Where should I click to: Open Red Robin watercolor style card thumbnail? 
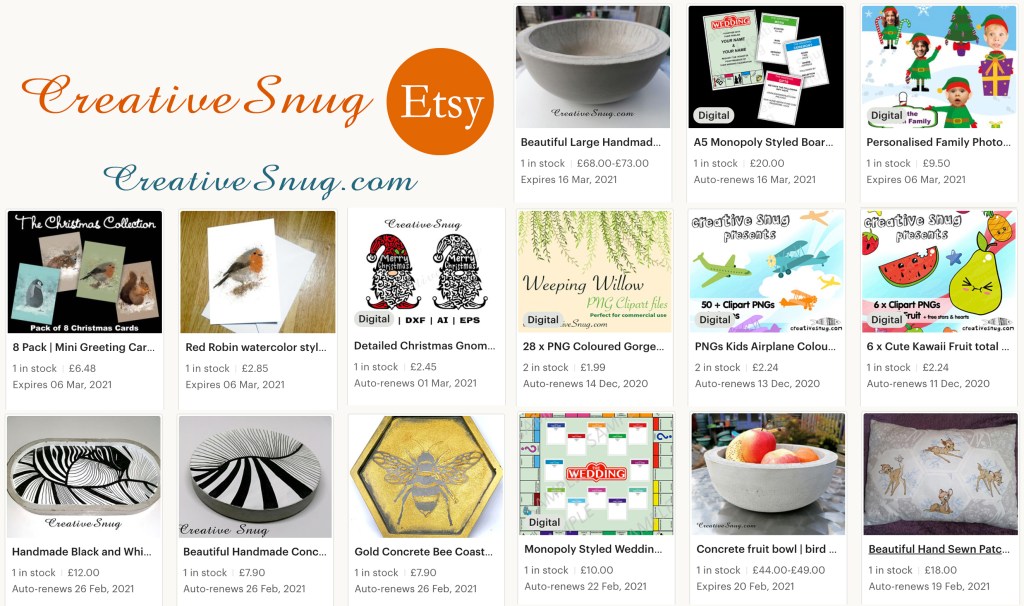pos(258,272)
